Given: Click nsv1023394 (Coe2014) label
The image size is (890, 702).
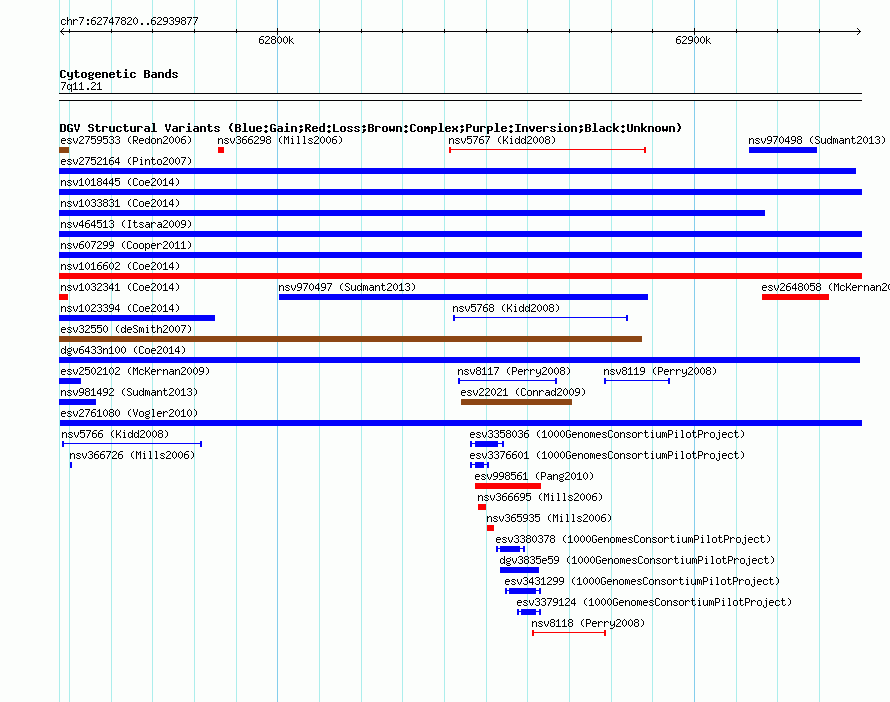Looking at the screenshot, I should pos(120,308).
